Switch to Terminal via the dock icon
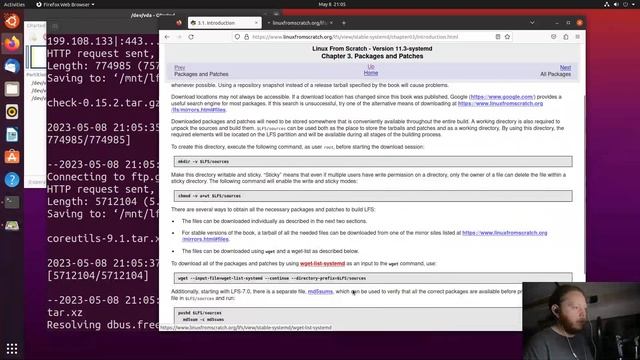The width and height of the screenshot is (640, 360). click(x=12, y=202)
